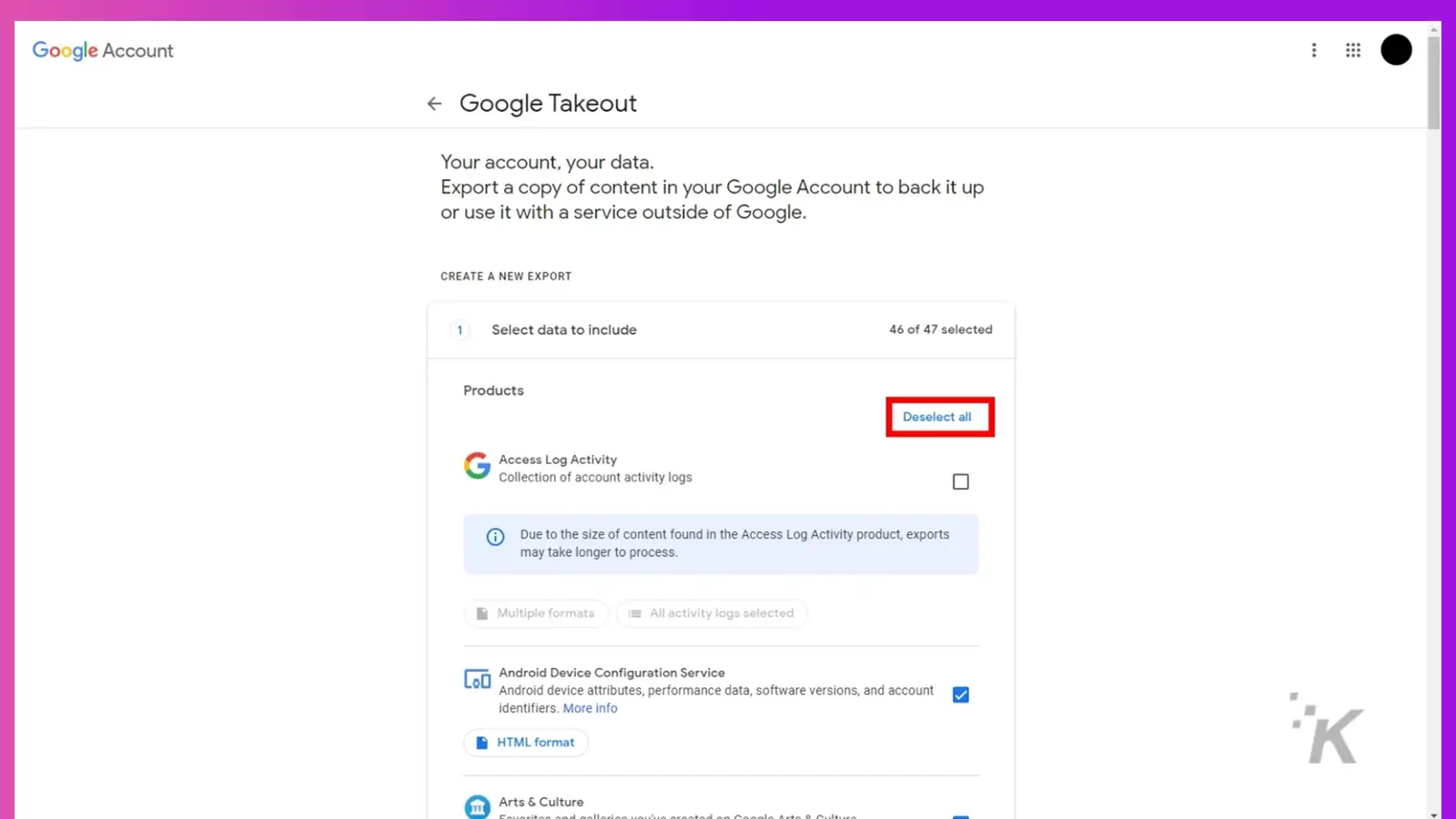This screenshot has width=1456, height=819.
Task: Click the 'Google Takeout' page title
Action: point(548,104)
